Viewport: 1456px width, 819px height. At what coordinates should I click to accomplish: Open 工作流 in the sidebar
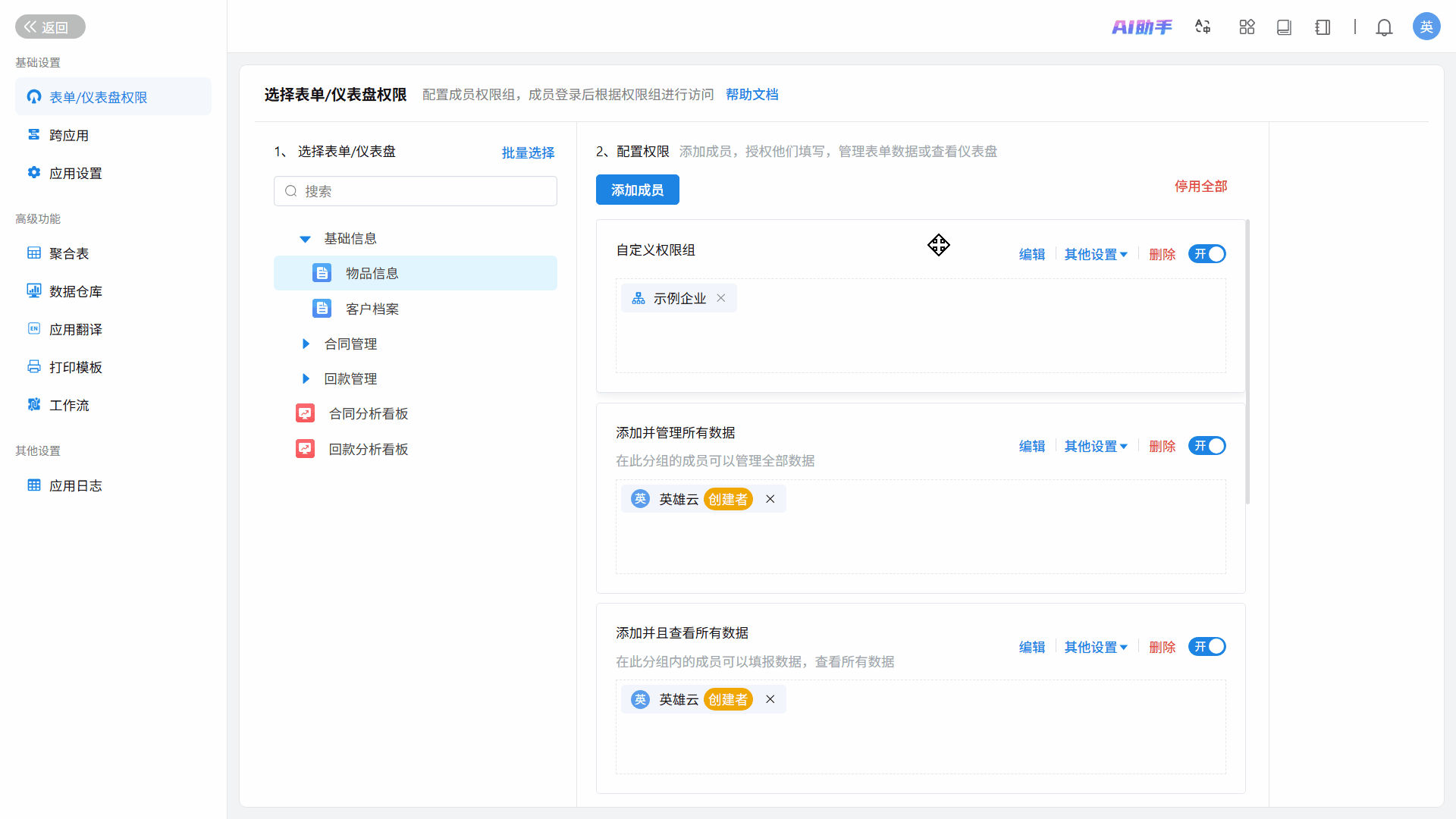(x=69, y=406)
